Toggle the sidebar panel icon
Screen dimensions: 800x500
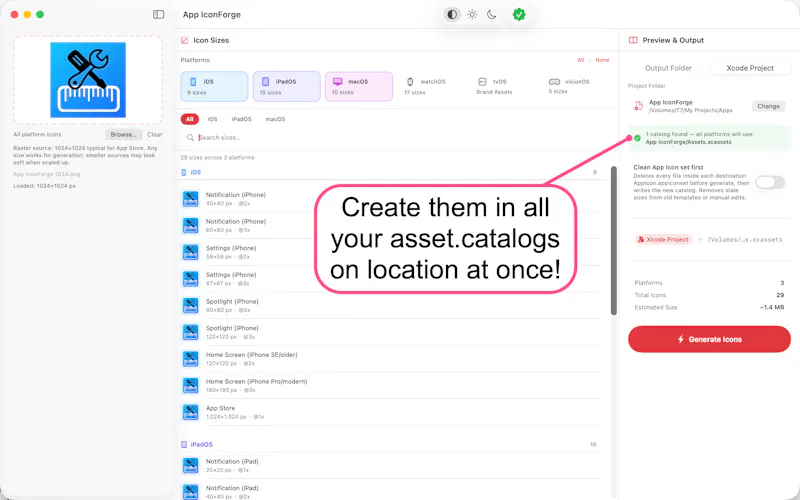[159, 14]
